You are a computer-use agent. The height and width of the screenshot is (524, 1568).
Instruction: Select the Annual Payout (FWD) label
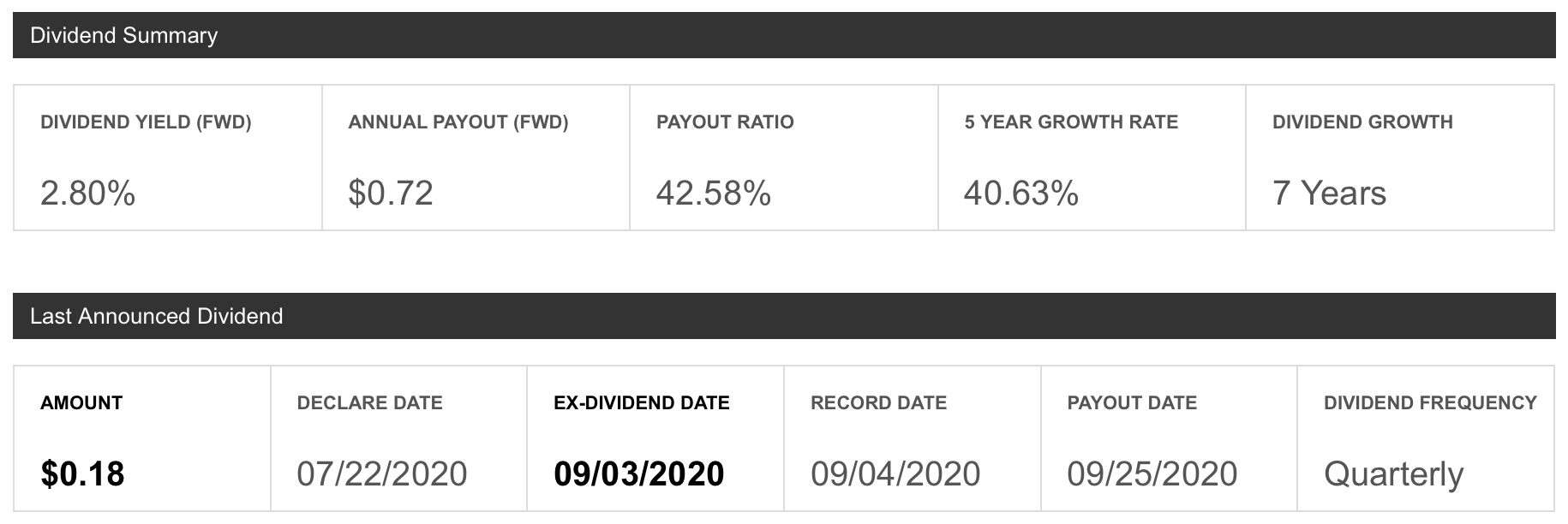coord(458,122)
